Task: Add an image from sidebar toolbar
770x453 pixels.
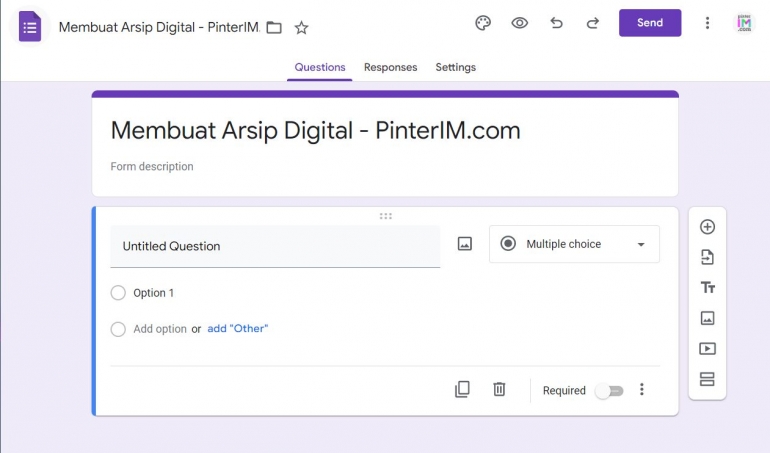Action: tap(707, 318)
